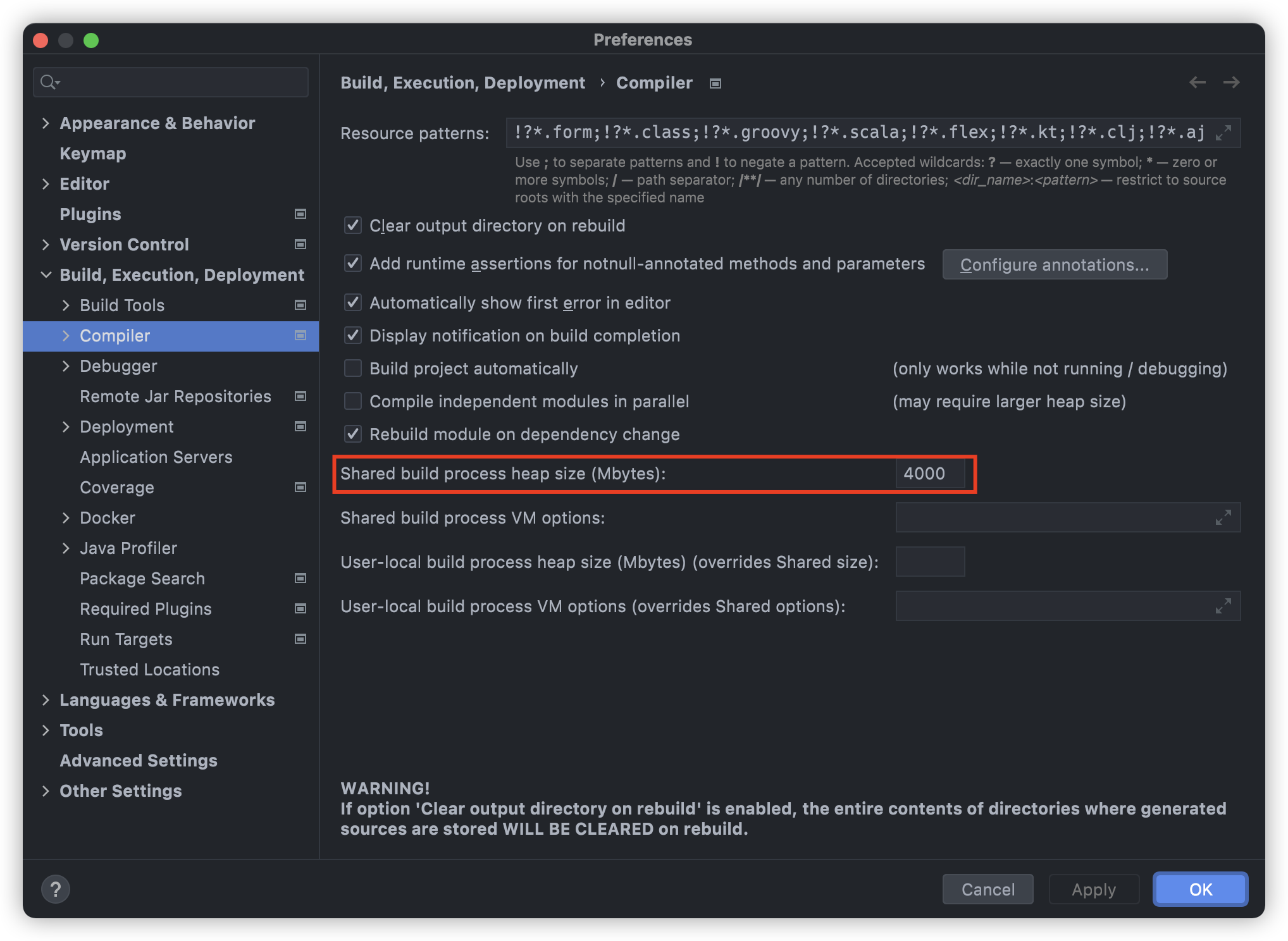Click the Apply button
Viewport: 1288px width, 941px height.
tap(1094, 889)
